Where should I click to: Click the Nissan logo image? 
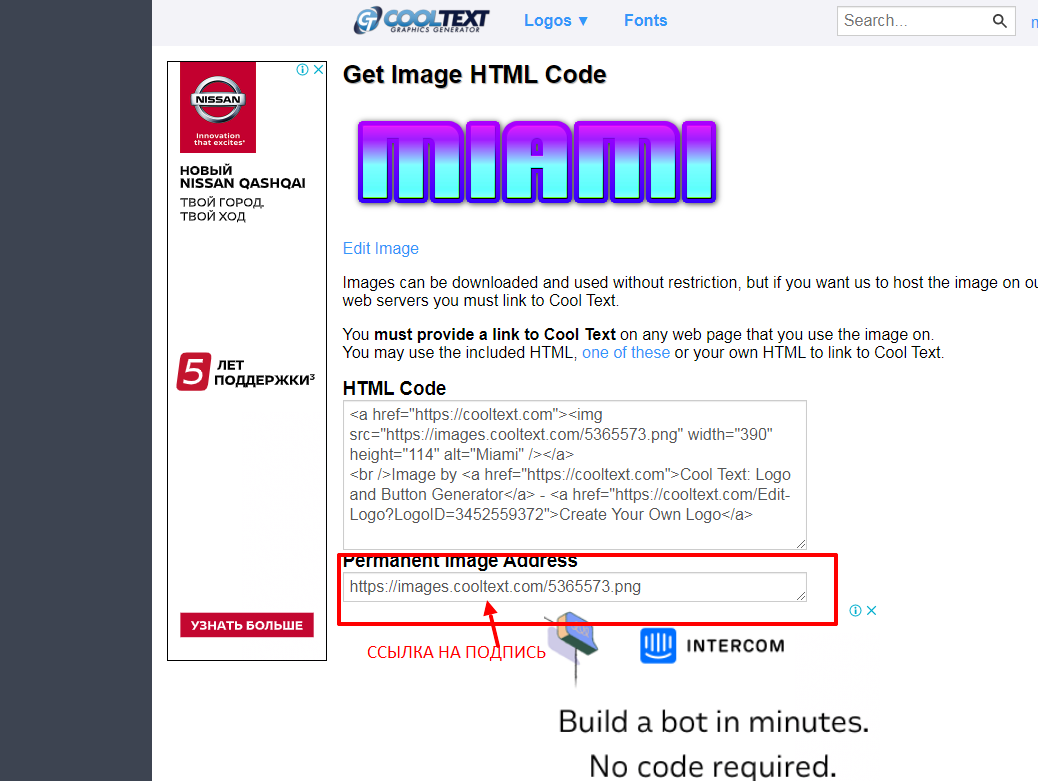click(x=218, y=107)
